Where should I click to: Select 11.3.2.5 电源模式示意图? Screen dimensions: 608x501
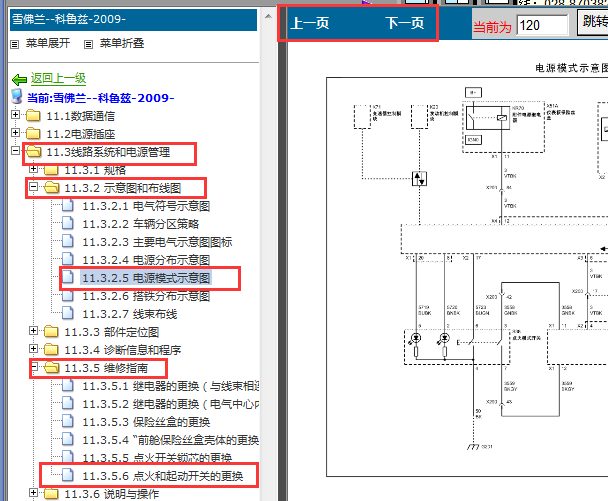(146, 278)
